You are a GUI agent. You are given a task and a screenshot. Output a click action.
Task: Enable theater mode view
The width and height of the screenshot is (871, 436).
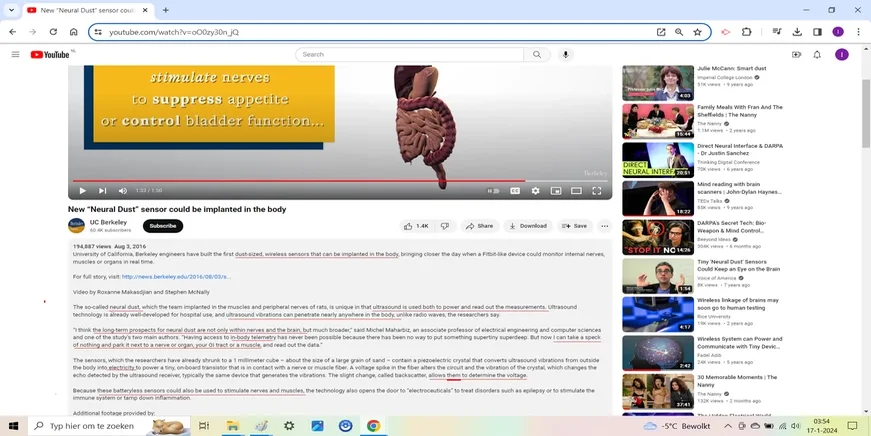pos(576,191)
